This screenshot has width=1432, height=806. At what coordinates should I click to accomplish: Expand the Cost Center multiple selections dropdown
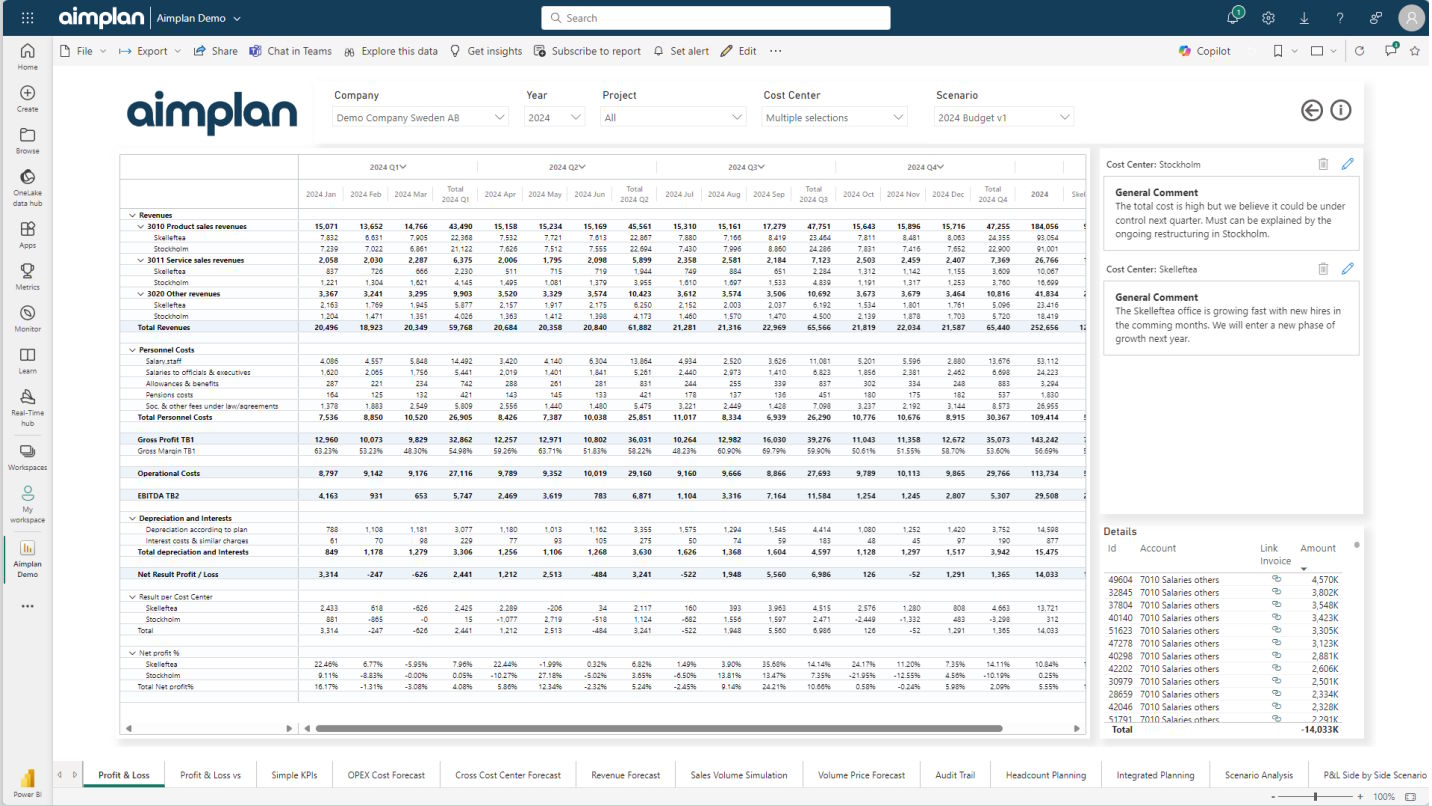coord(834,118)
